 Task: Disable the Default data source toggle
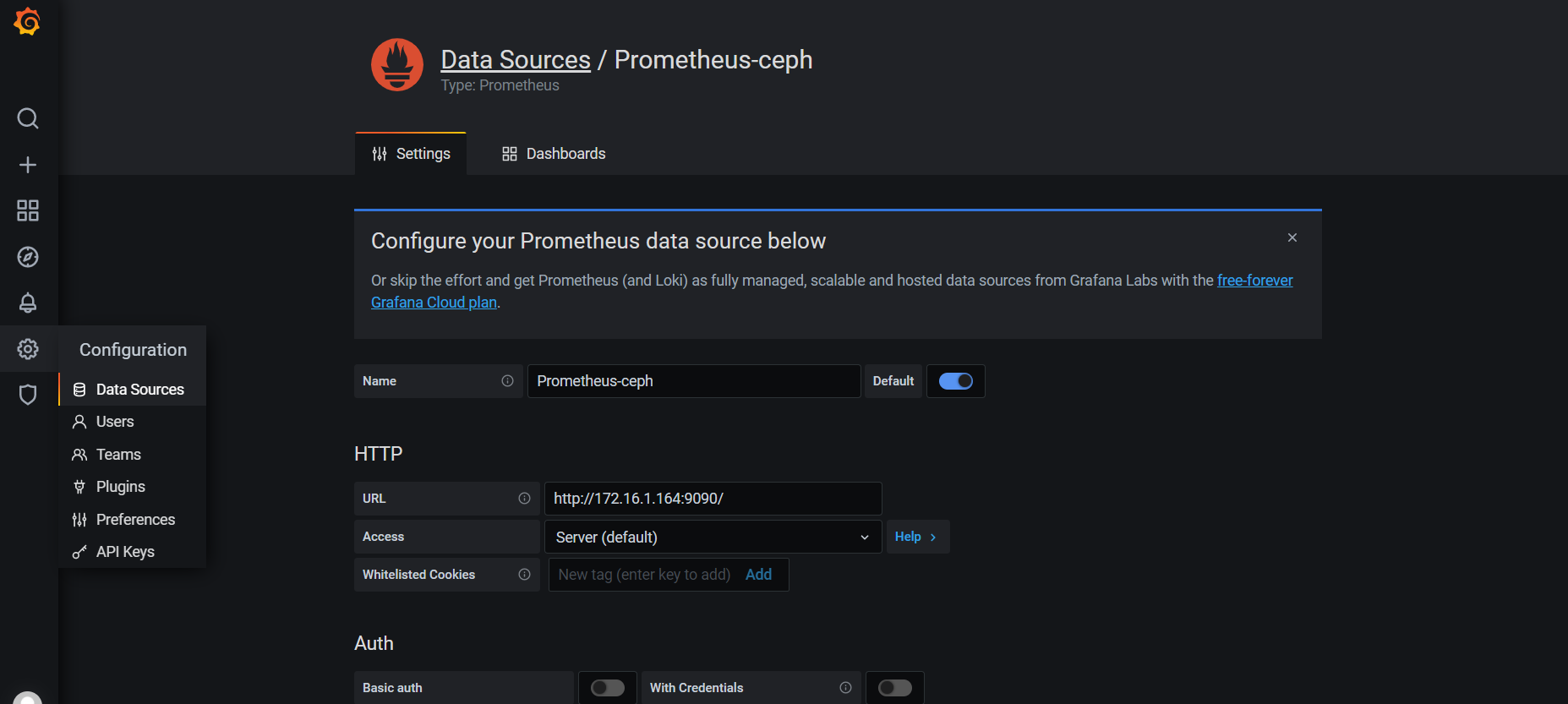[956, 381]
